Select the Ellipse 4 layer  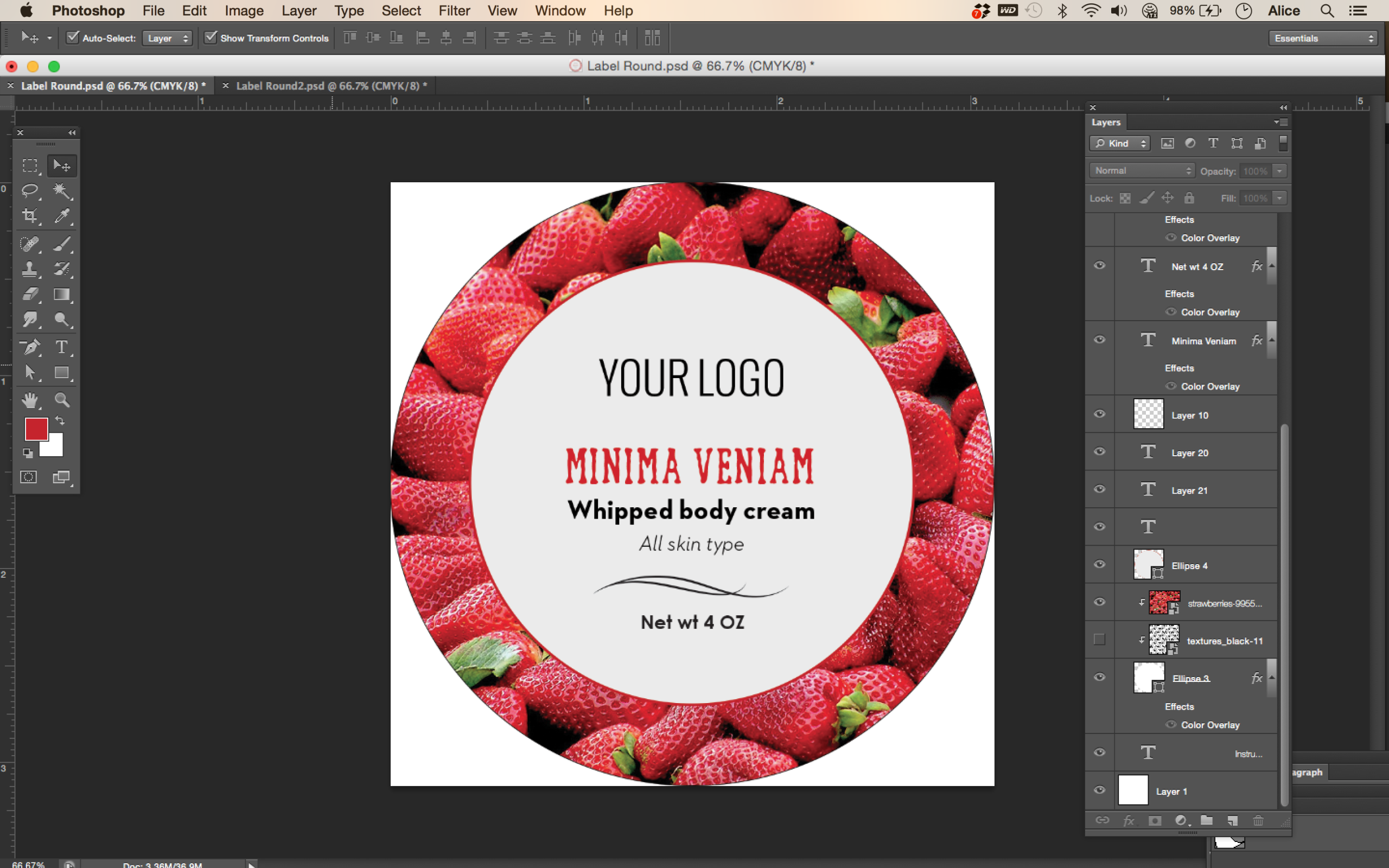tap(1189, 565)
